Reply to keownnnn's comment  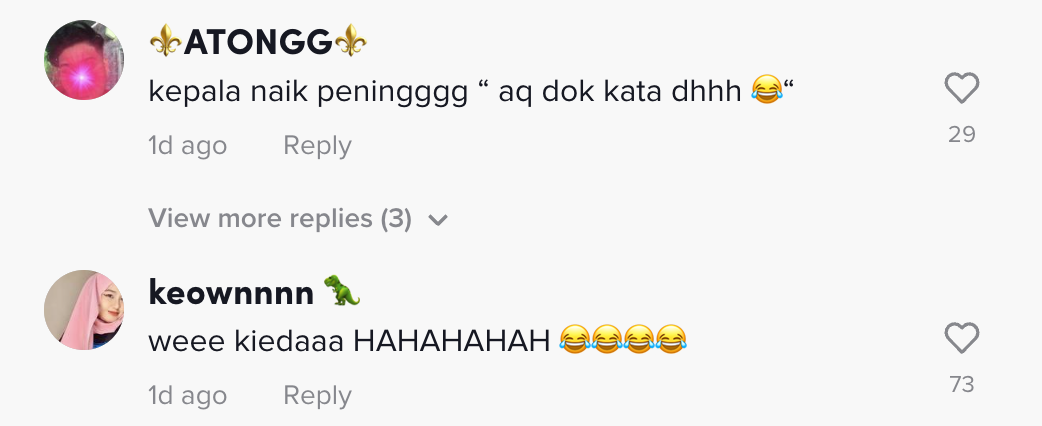coord(317,396)
